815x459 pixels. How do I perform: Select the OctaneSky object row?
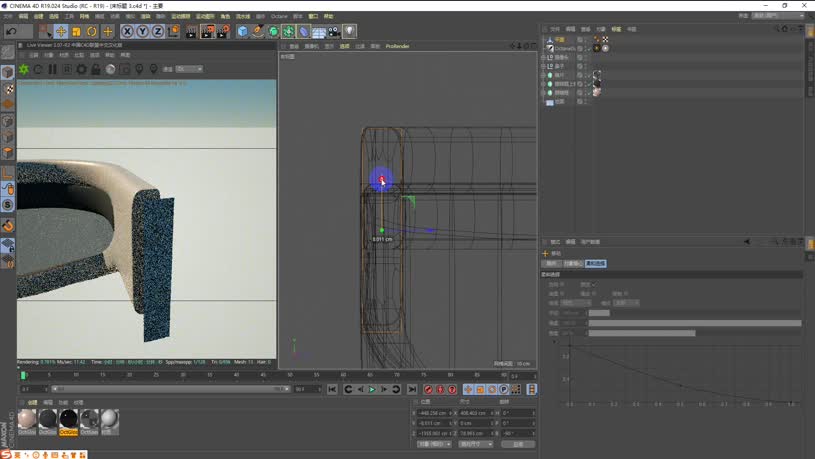(x=565, y=48)
